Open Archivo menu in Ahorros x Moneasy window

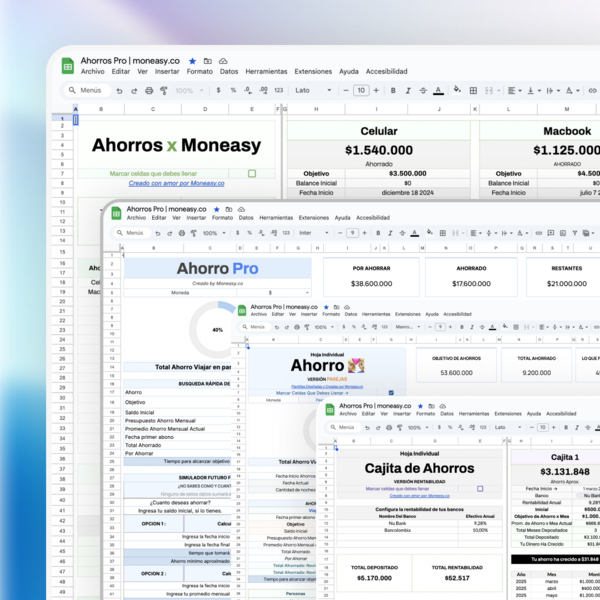(92, 72)
